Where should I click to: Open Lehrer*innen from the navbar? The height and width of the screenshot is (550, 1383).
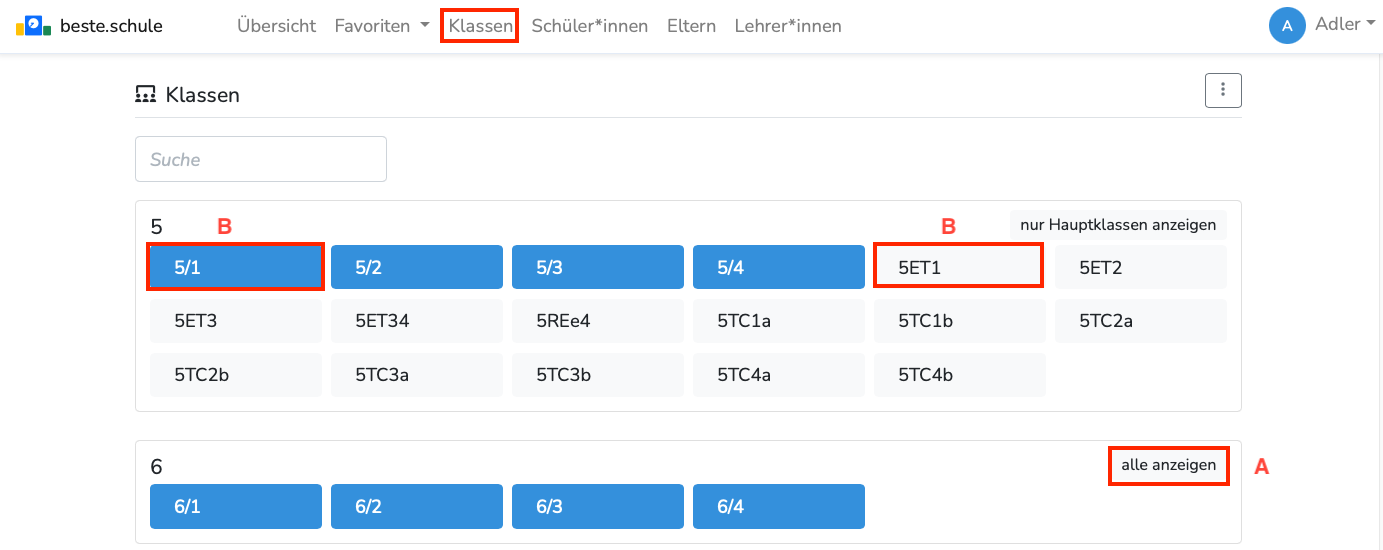(x=788, y=26)
